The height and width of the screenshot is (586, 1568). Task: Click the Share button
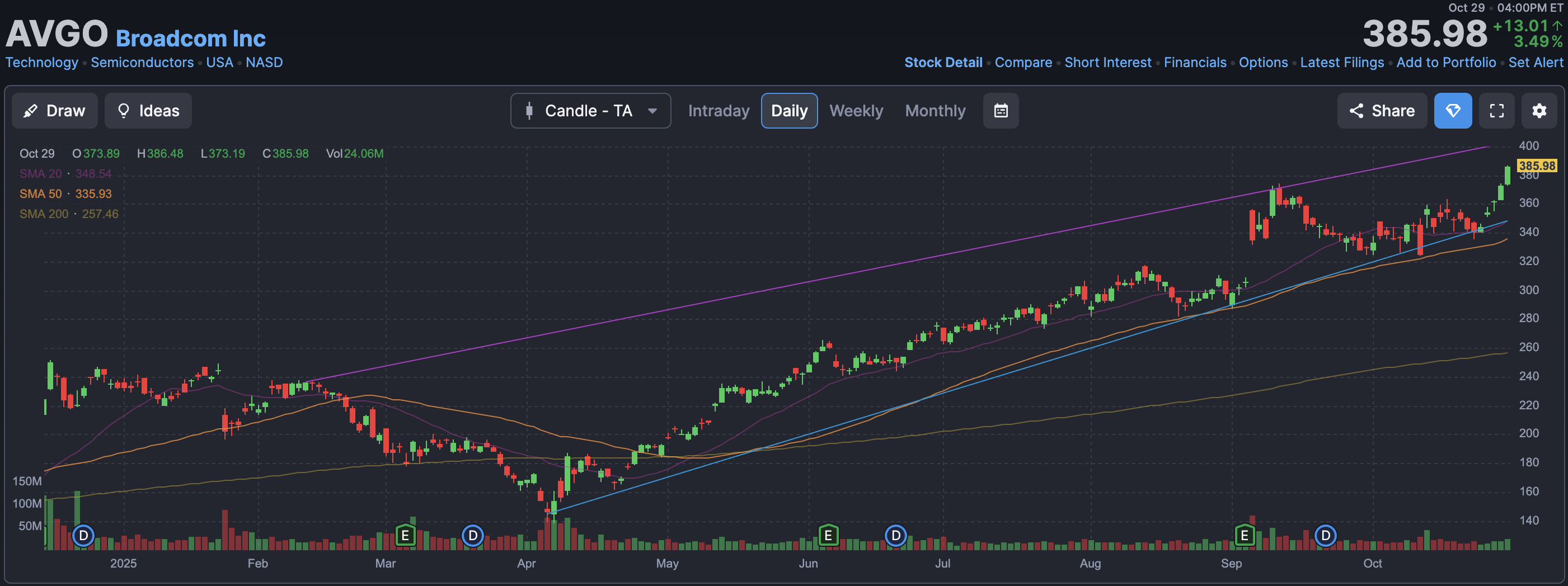(1382, 111)
